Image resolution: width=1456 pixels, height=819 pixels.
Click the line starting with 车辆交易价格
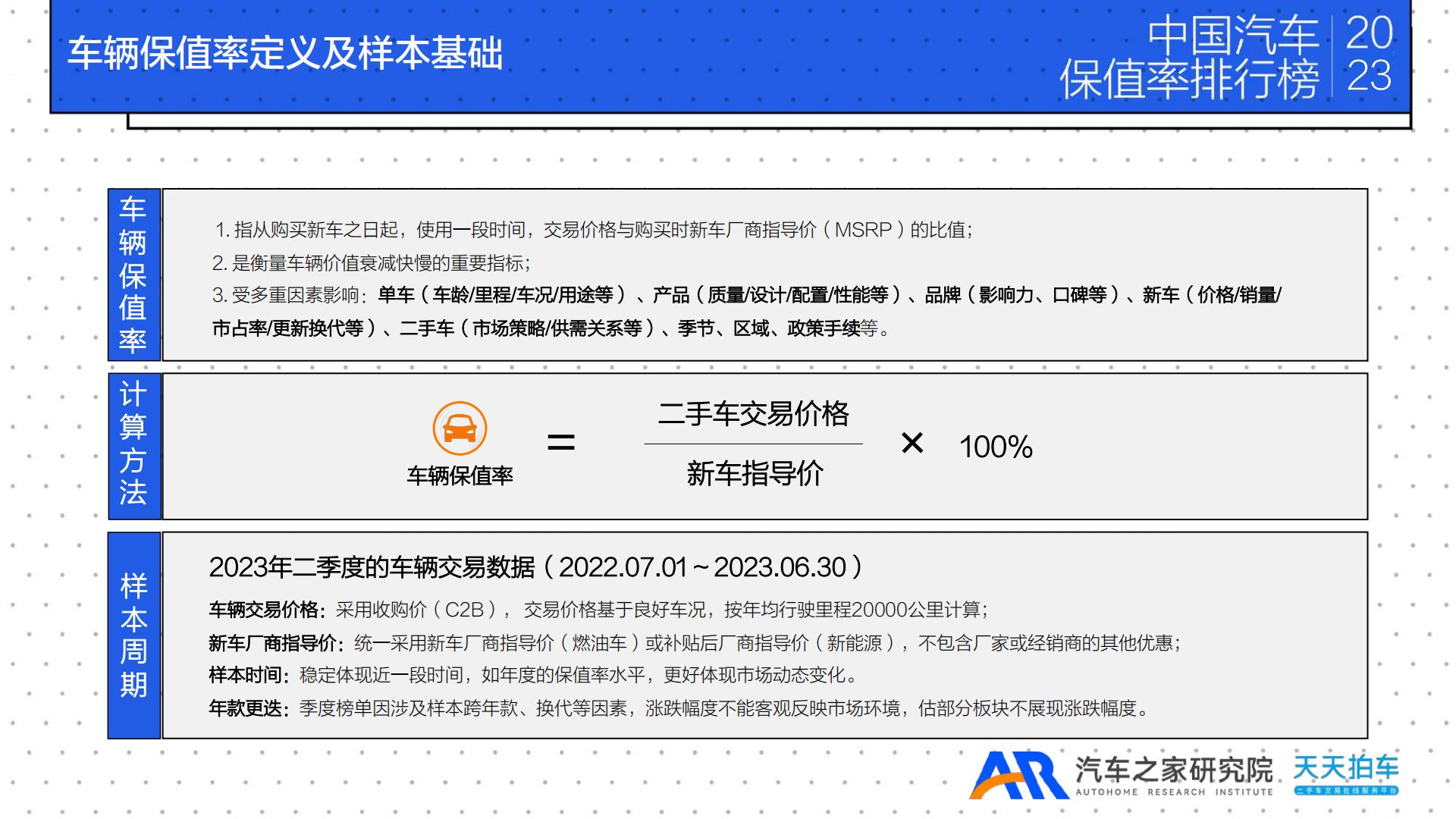tap(598, 610)
